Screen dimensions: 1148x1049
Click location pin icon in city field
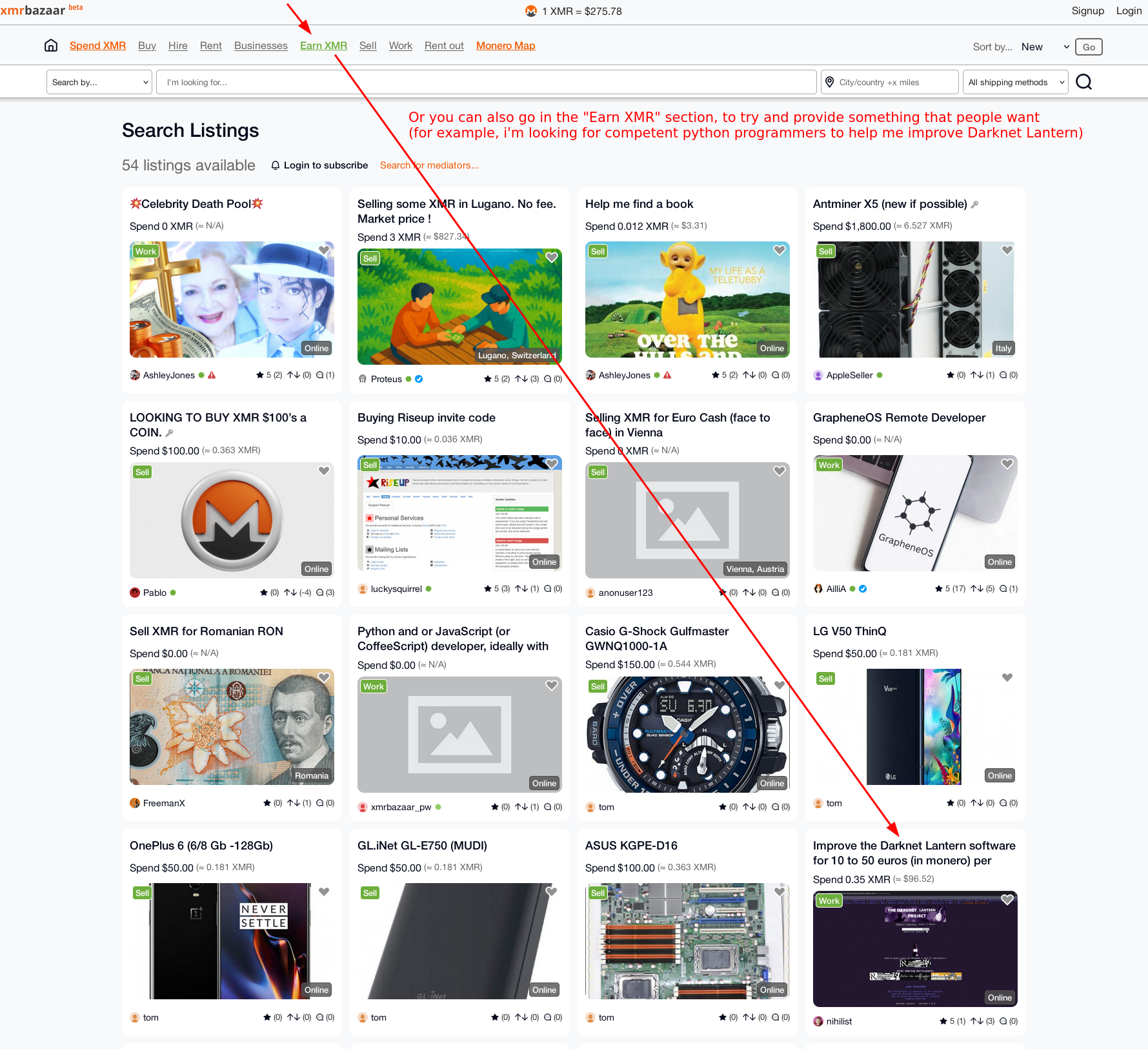(x=830, y=82)
